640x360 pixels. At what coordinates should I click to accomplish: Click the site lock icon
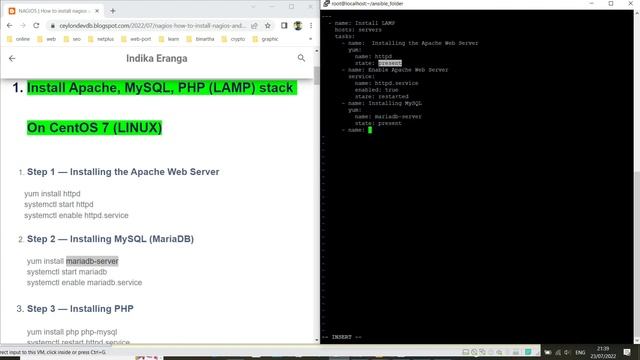pyautogui.click(x=53, y=26)
